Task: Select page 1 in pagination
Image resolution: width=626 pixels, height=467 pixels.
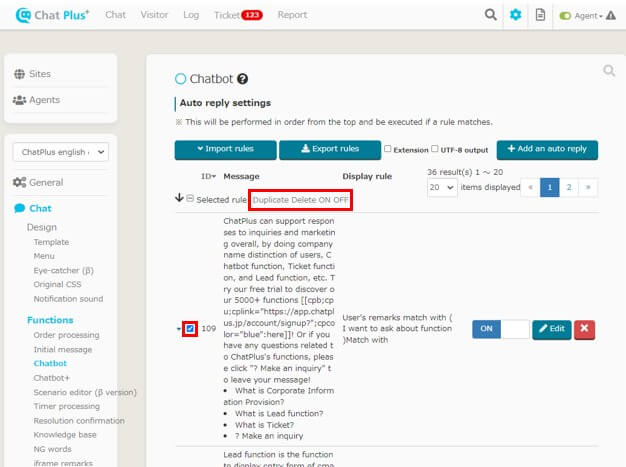Action: coord(550,187)
